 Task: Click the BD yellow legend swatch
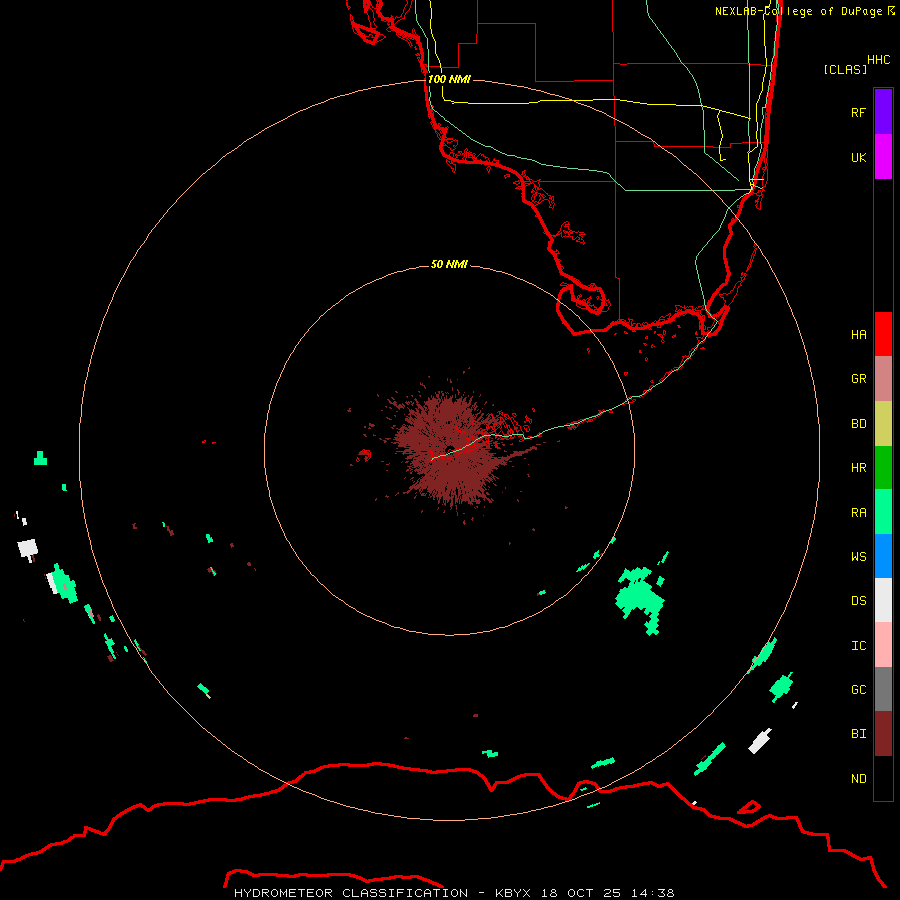pyautogui.click(x=883, y=424)
